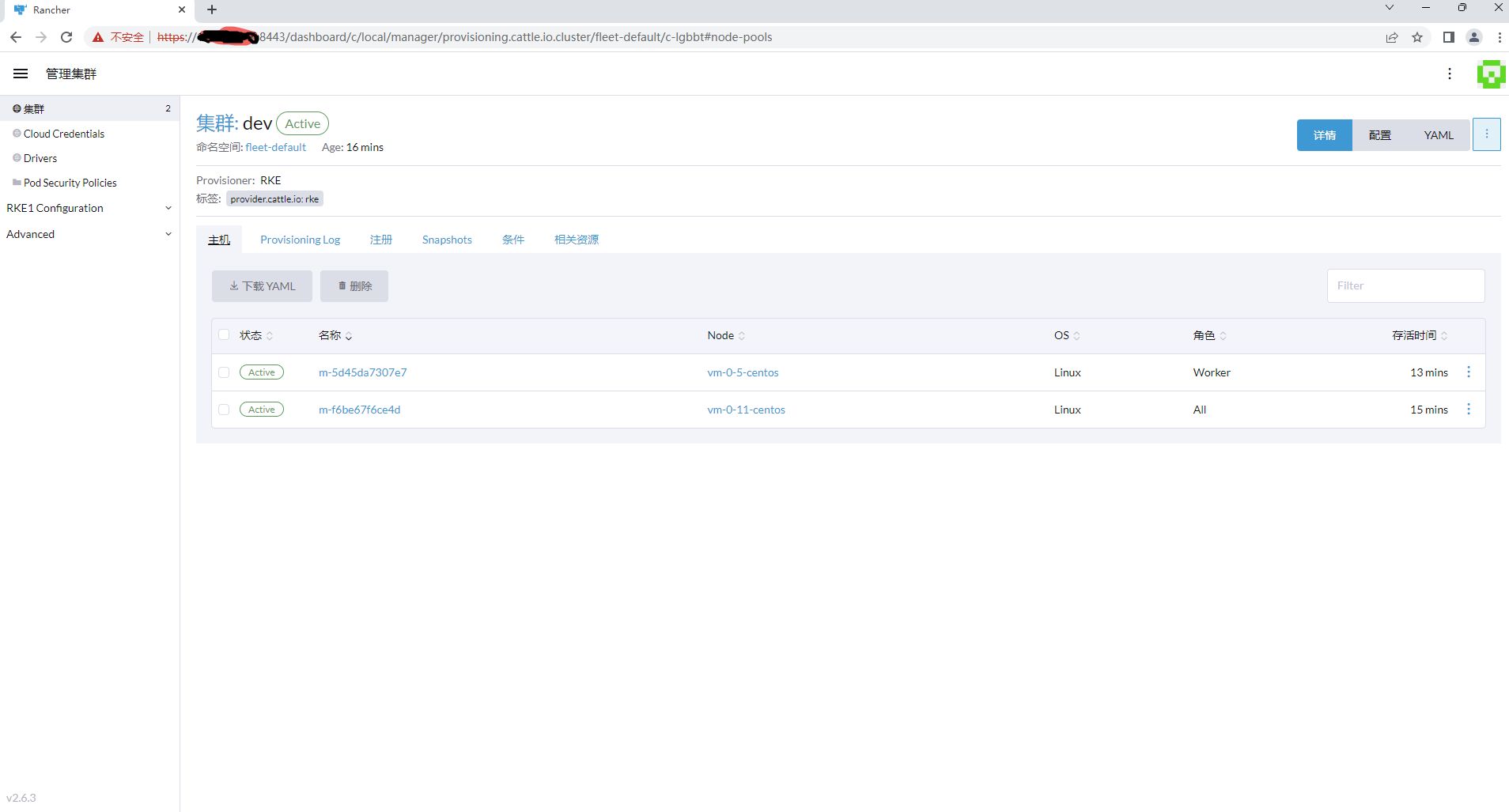Open the hamburger navigation menu
The height and width of the screenshot is (812, 1509).
[x=21, y=74]
